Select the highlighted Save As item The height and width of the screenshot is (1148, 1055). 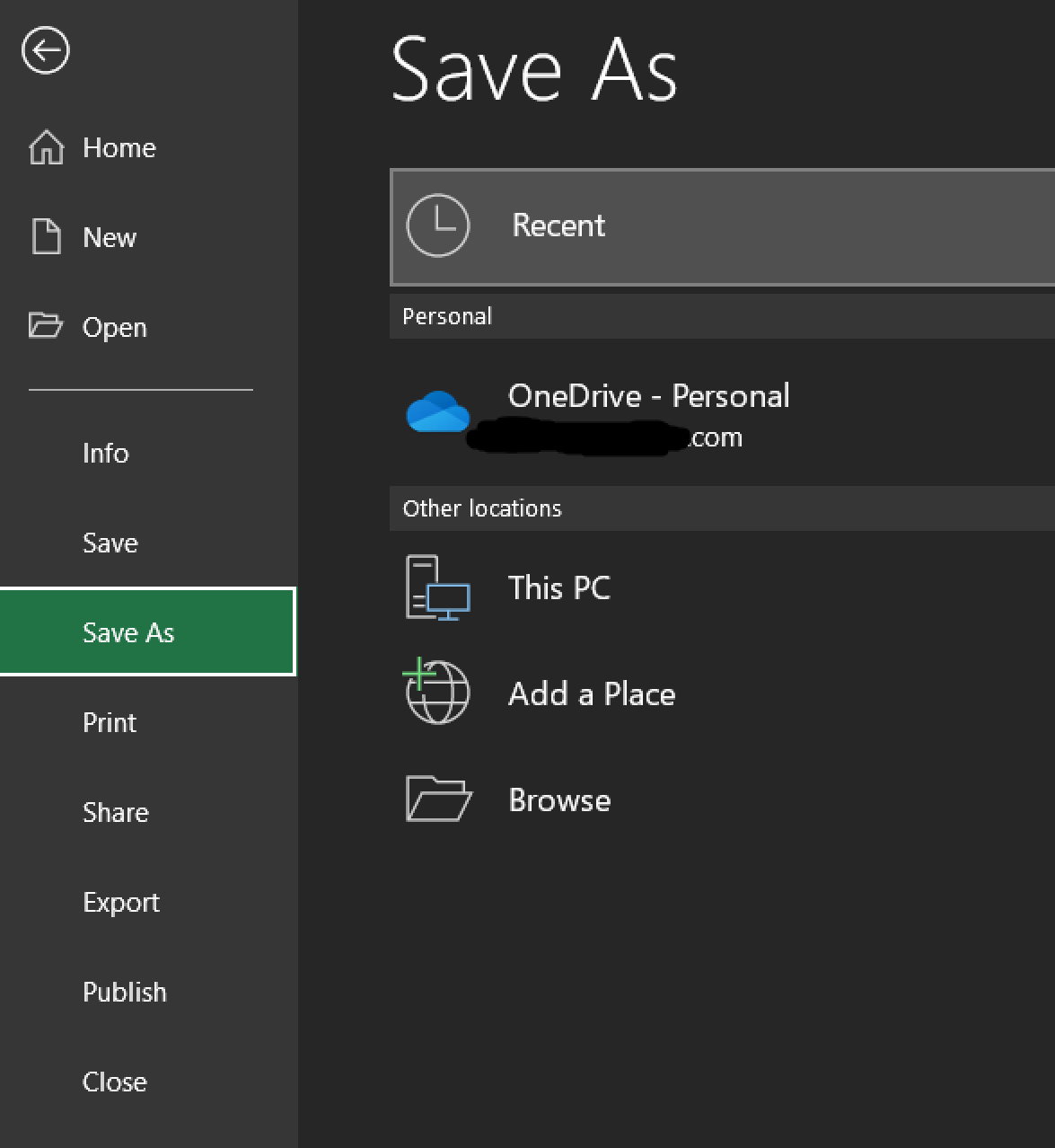[147, 631]
